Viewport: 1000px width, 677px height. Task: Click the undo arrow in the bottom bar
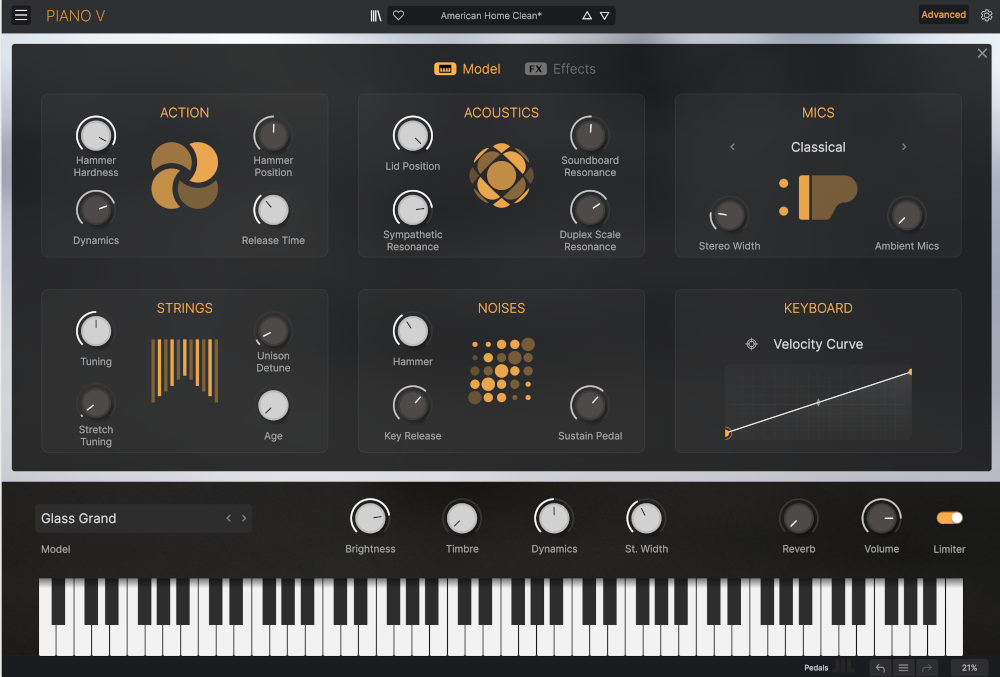(x=879, y=667)
